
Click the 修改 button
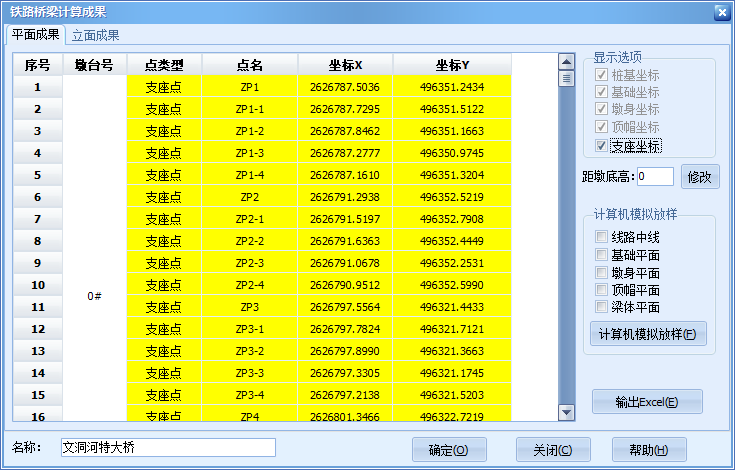click(701, 177)
